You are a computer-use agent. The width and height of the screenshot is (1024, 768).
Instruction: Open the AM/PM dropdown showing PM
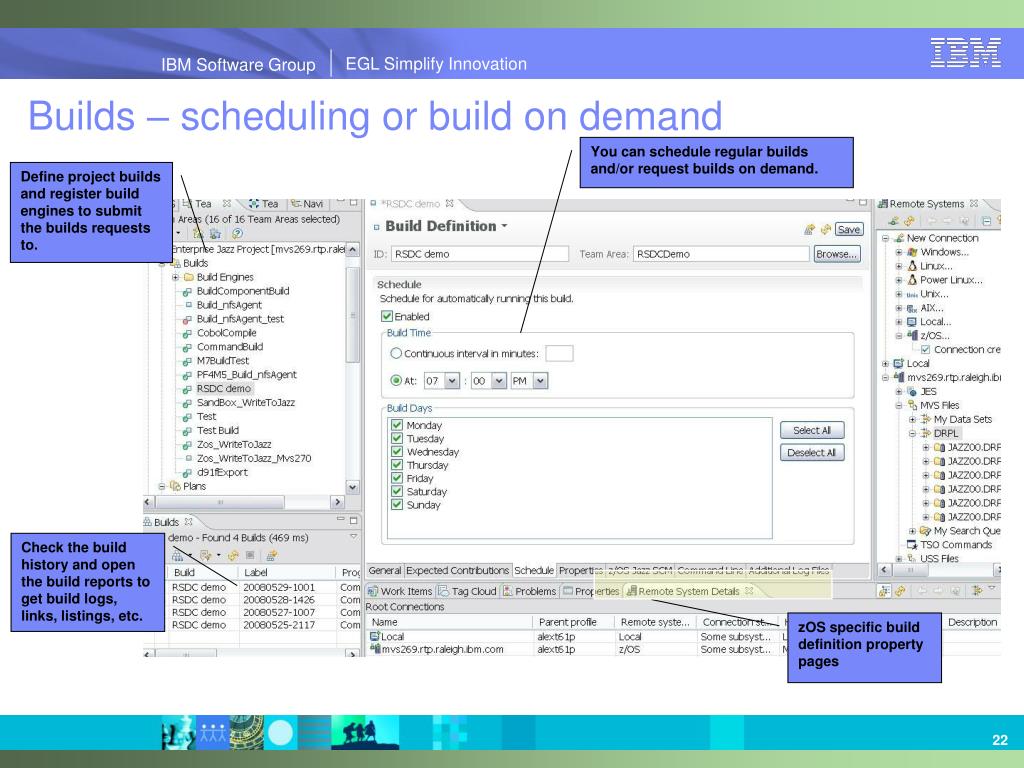click(540, 381)
